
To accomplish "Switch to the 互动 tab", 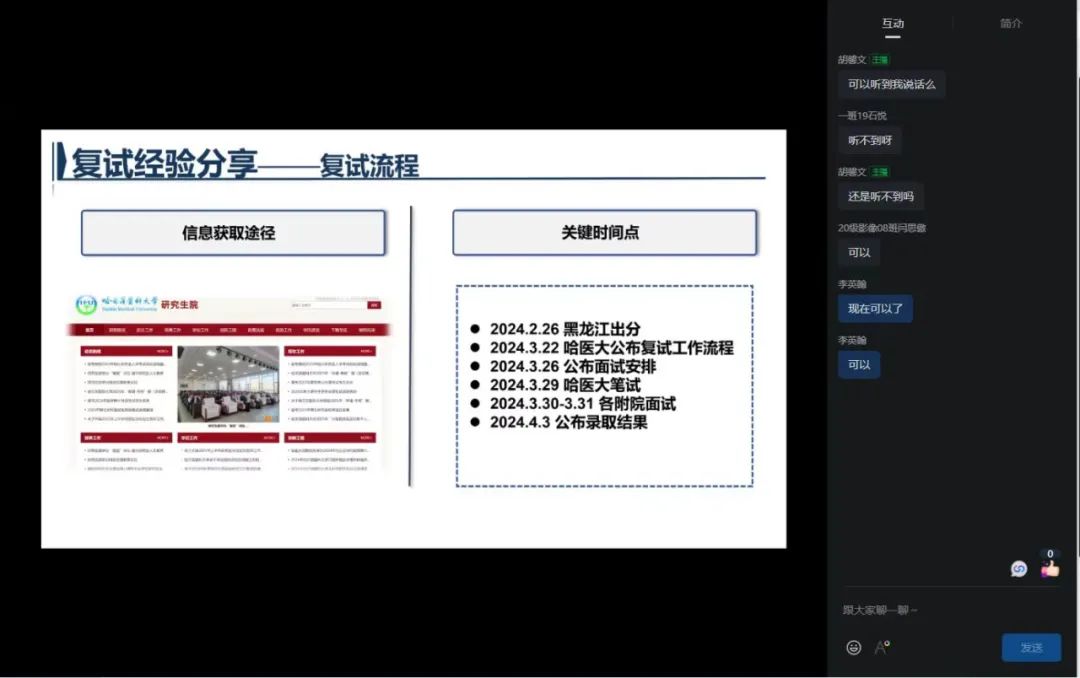I will pyautogui.click(x=892, y=23).
